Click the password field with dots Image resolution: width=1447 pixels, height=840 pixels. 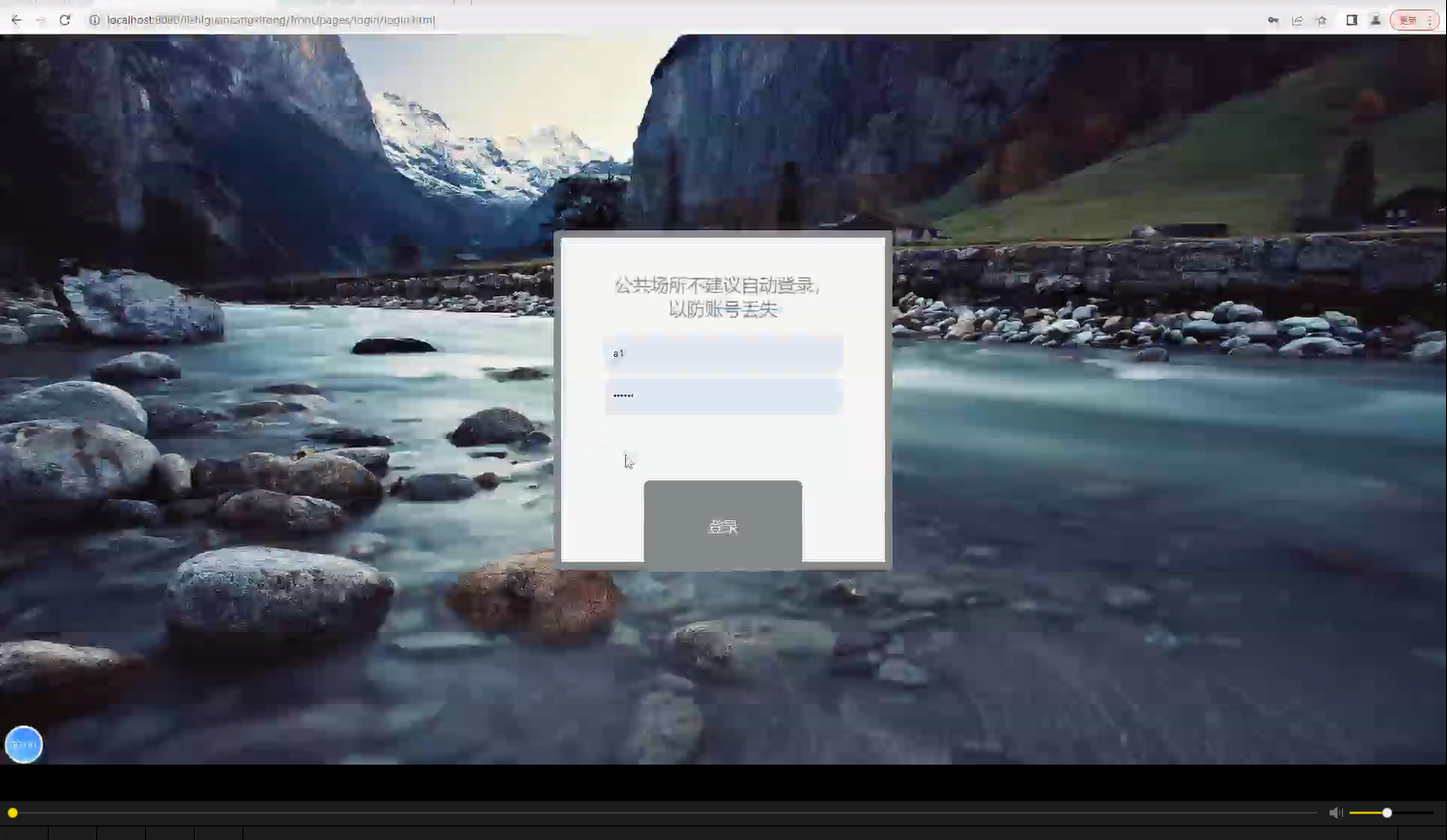(x=723, y=396)
